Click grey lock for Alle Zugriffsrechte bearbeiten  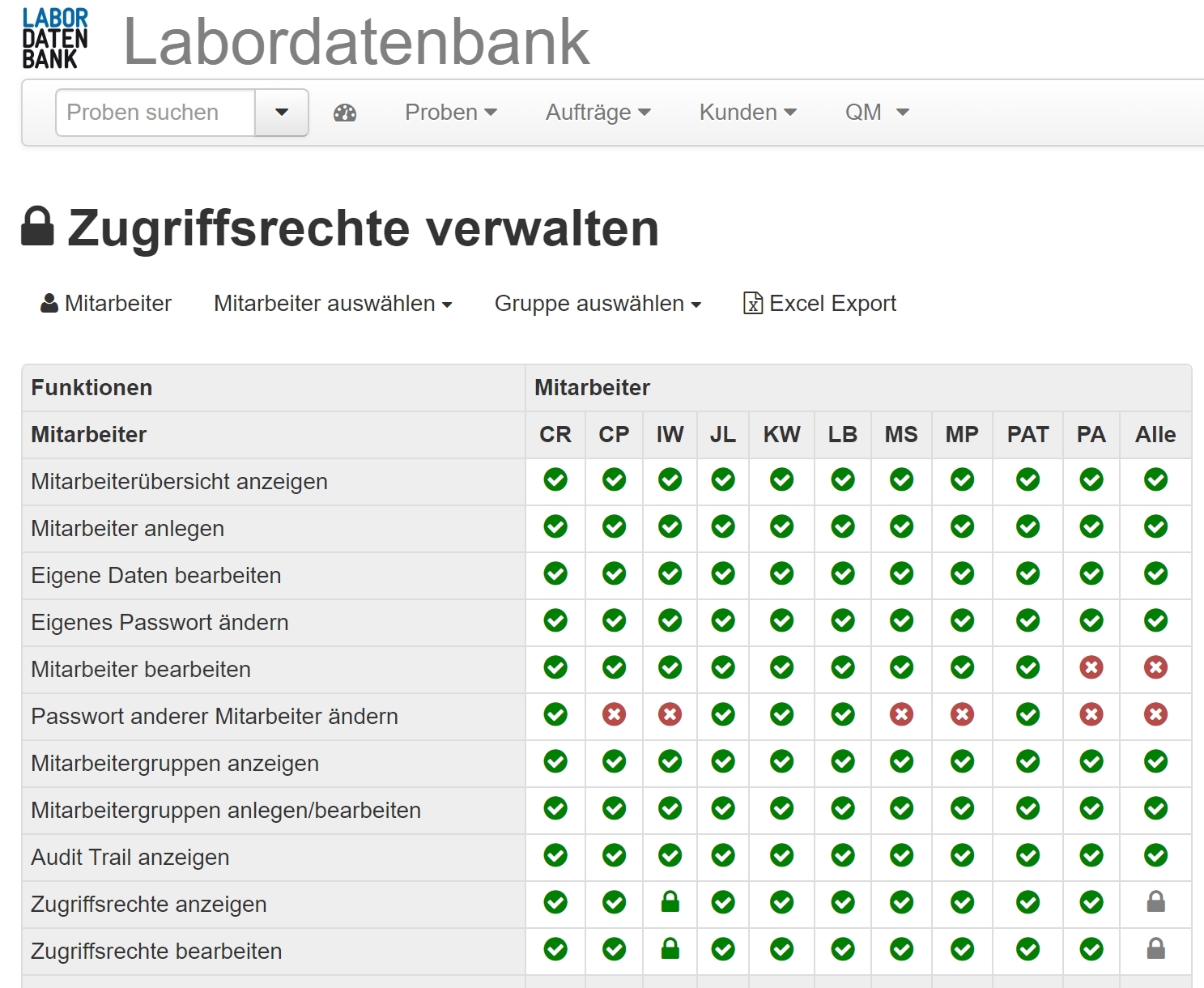click(1155, 949)
